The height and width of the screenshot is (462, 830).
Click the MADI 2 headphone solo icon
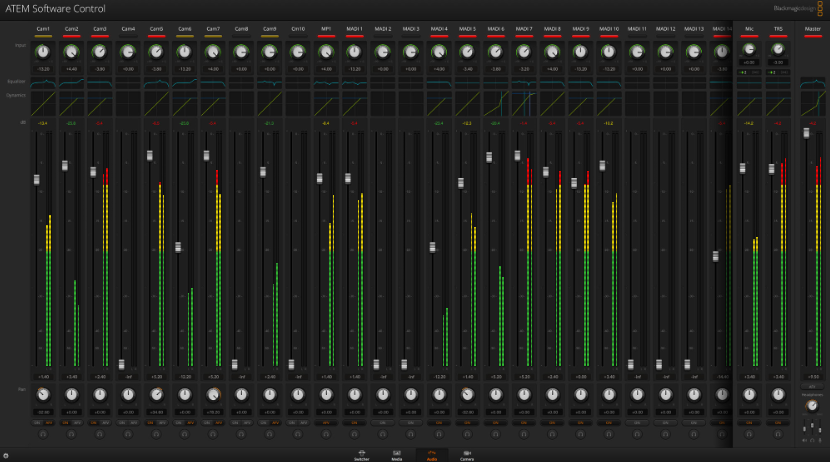tap(383, 434)
